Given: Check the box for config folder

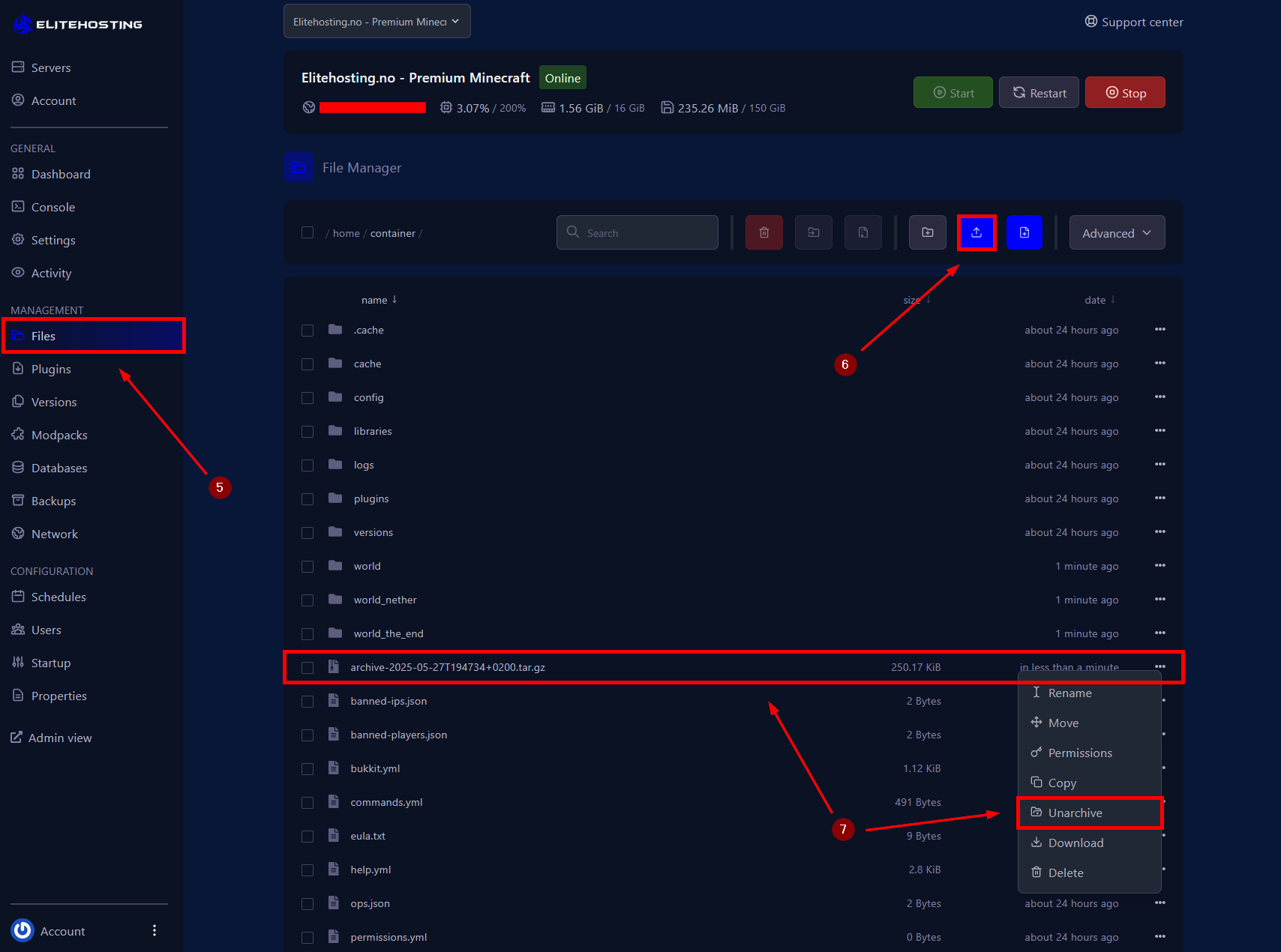Looking at the screenshot, I should click(x=307, y=398).
